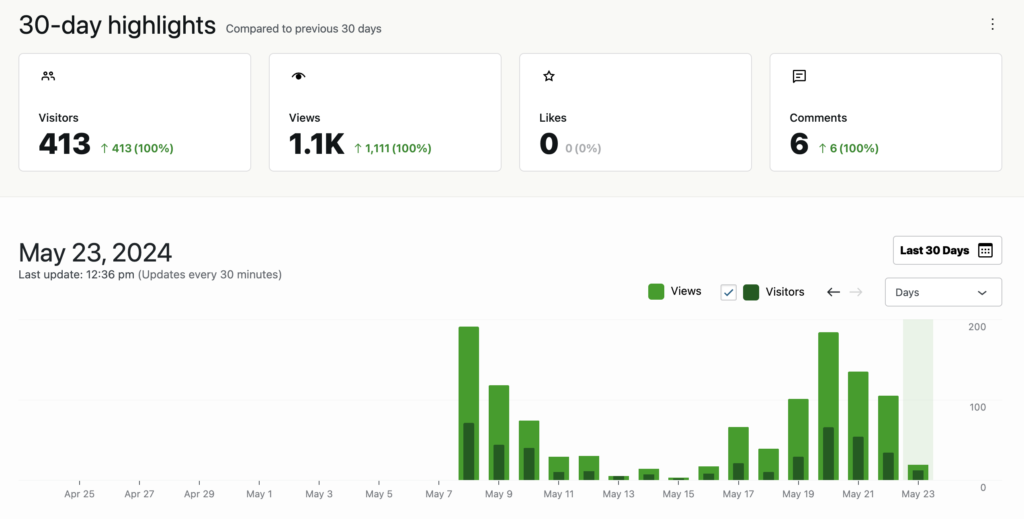1024x519 pixels.
Task: Open the three-dot highlights options menu
Action: pos(992,25)
